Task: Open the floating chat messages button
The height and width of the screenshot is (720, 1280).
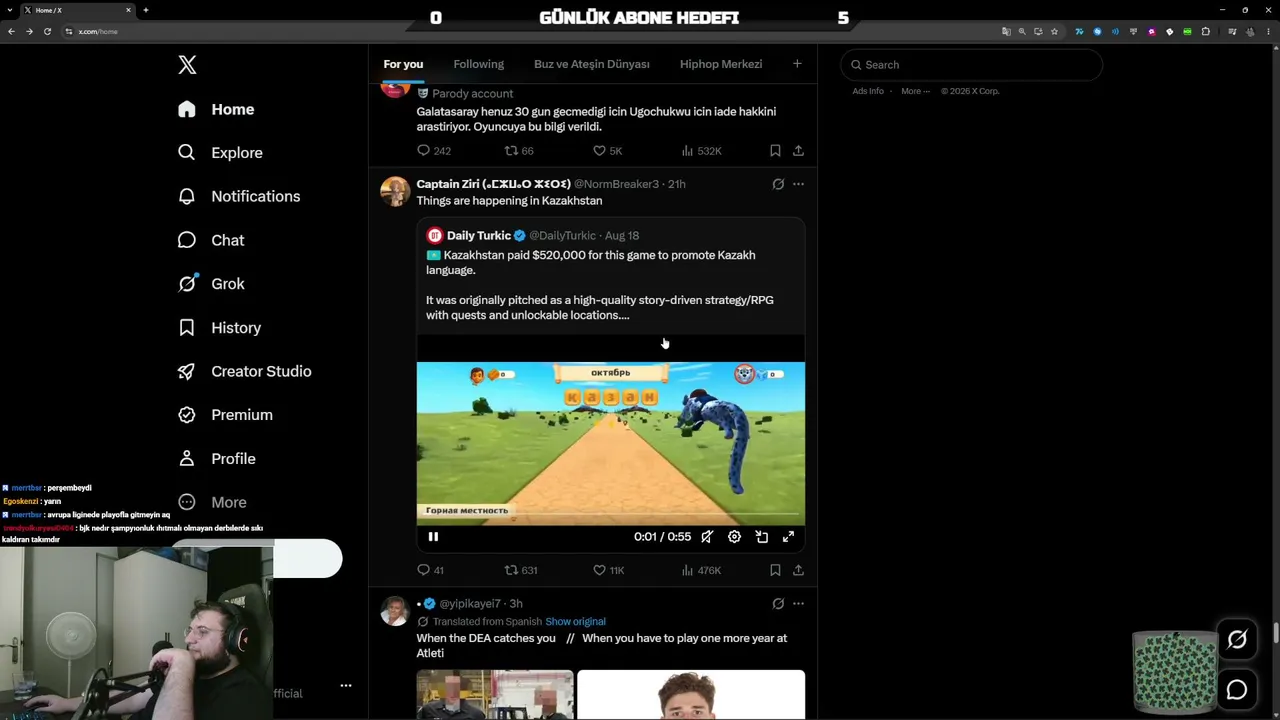Action: (1237, 690)
